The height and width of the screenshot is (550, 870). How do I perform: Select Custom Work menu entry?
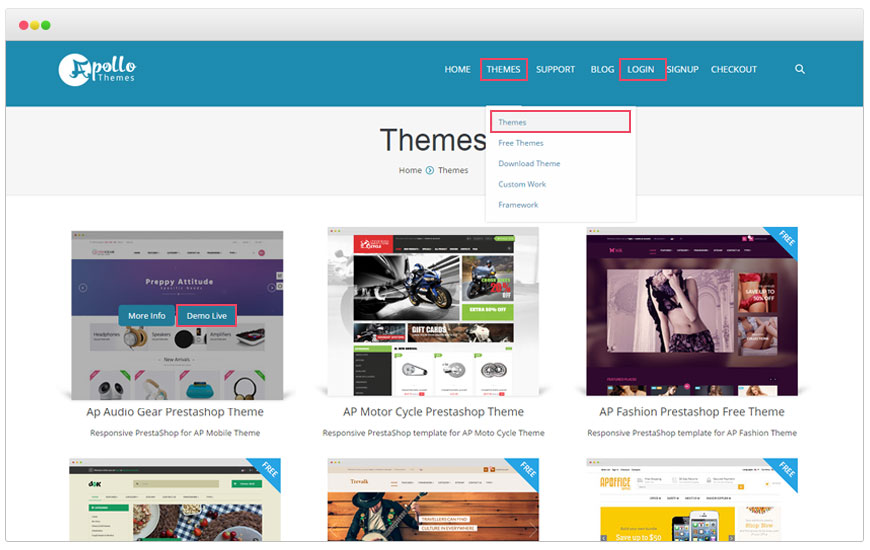[522, 184]
